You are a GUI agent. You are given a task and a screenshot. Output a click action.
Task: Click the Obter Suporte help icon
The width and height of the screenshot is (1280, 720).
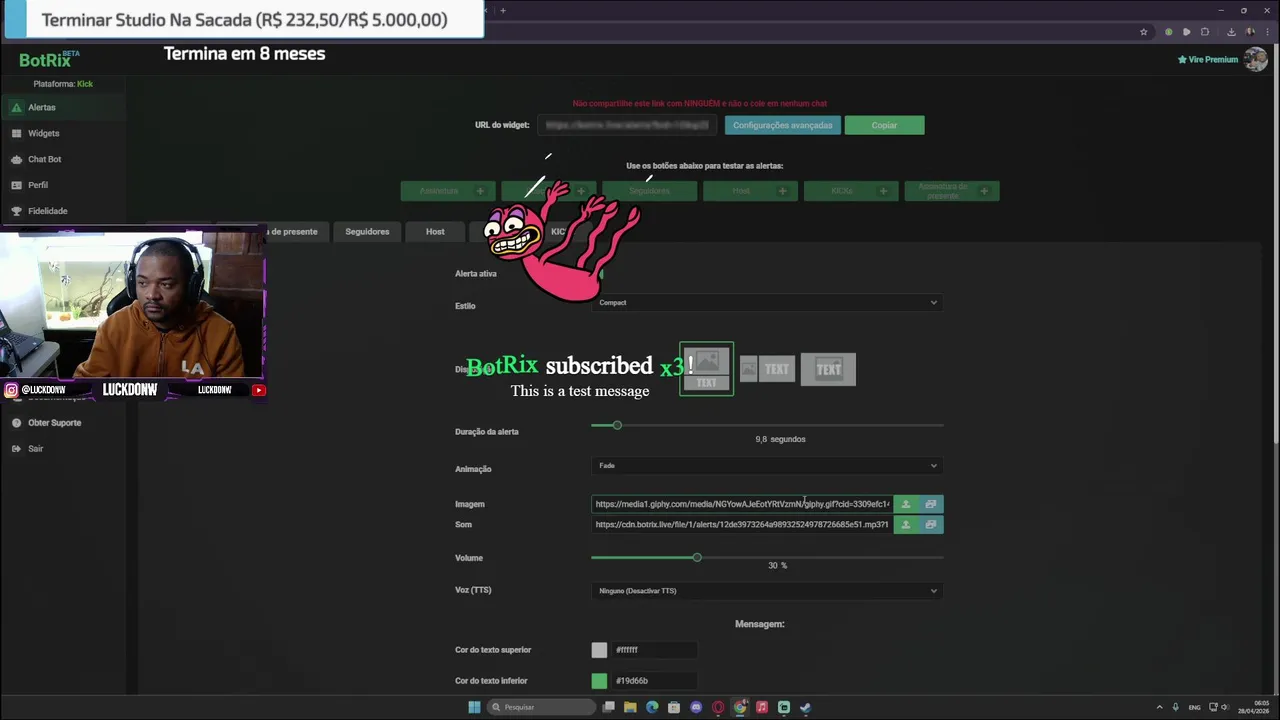16,423
